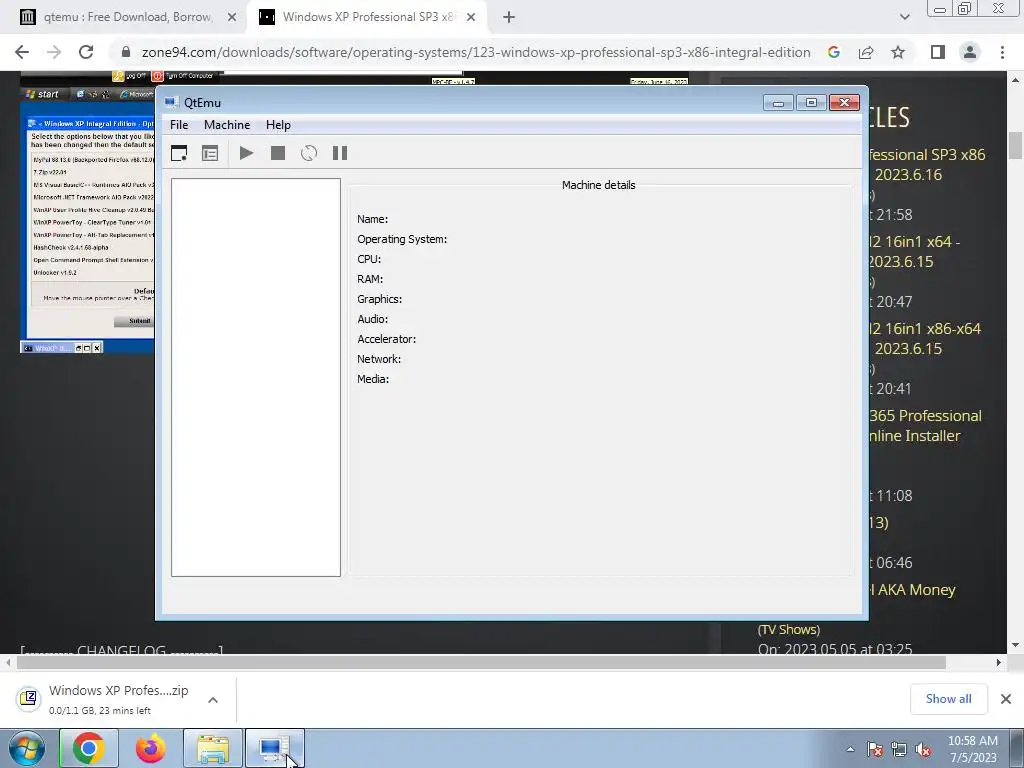Minimize the QtEmu window
The width and height of the screenshot is (1024, 768).
tap(778, 103)
